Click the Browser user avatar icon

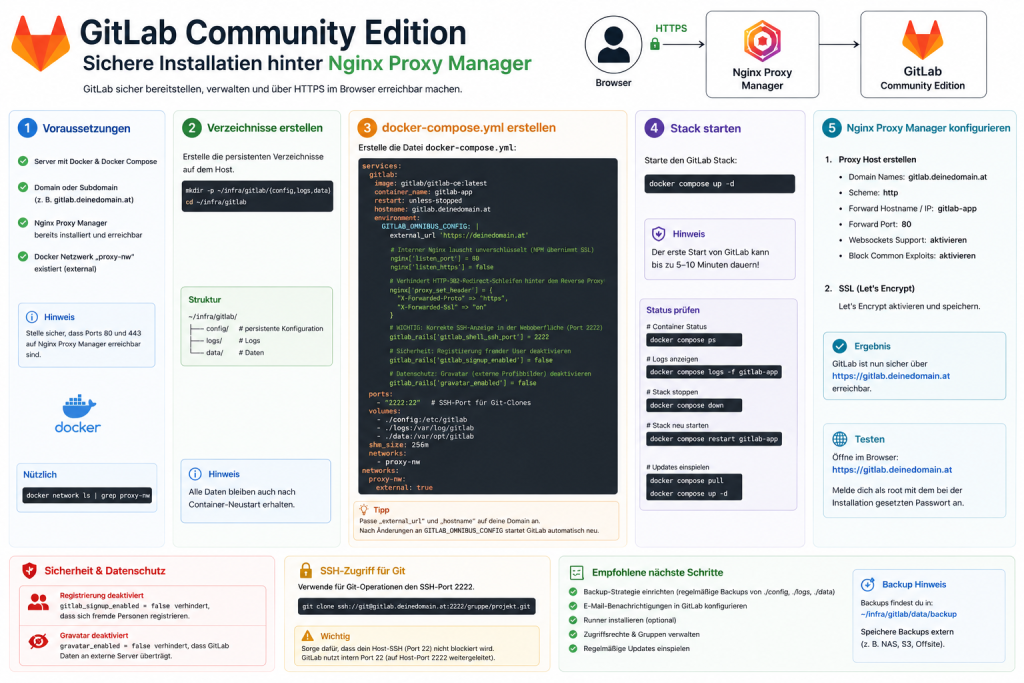(613, 44)
